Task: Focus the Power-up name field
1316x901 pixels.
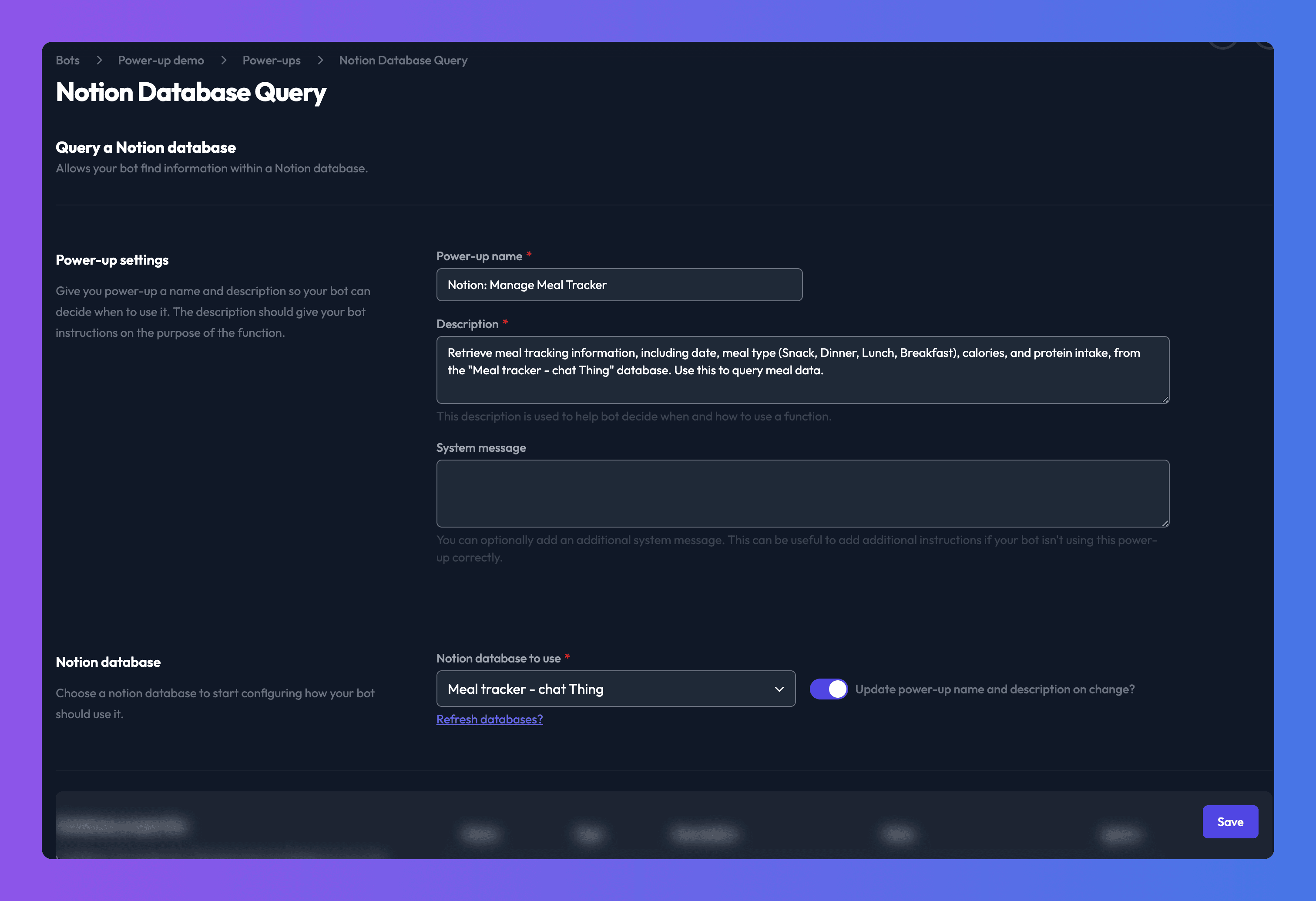Action: (x=619, y=285)
